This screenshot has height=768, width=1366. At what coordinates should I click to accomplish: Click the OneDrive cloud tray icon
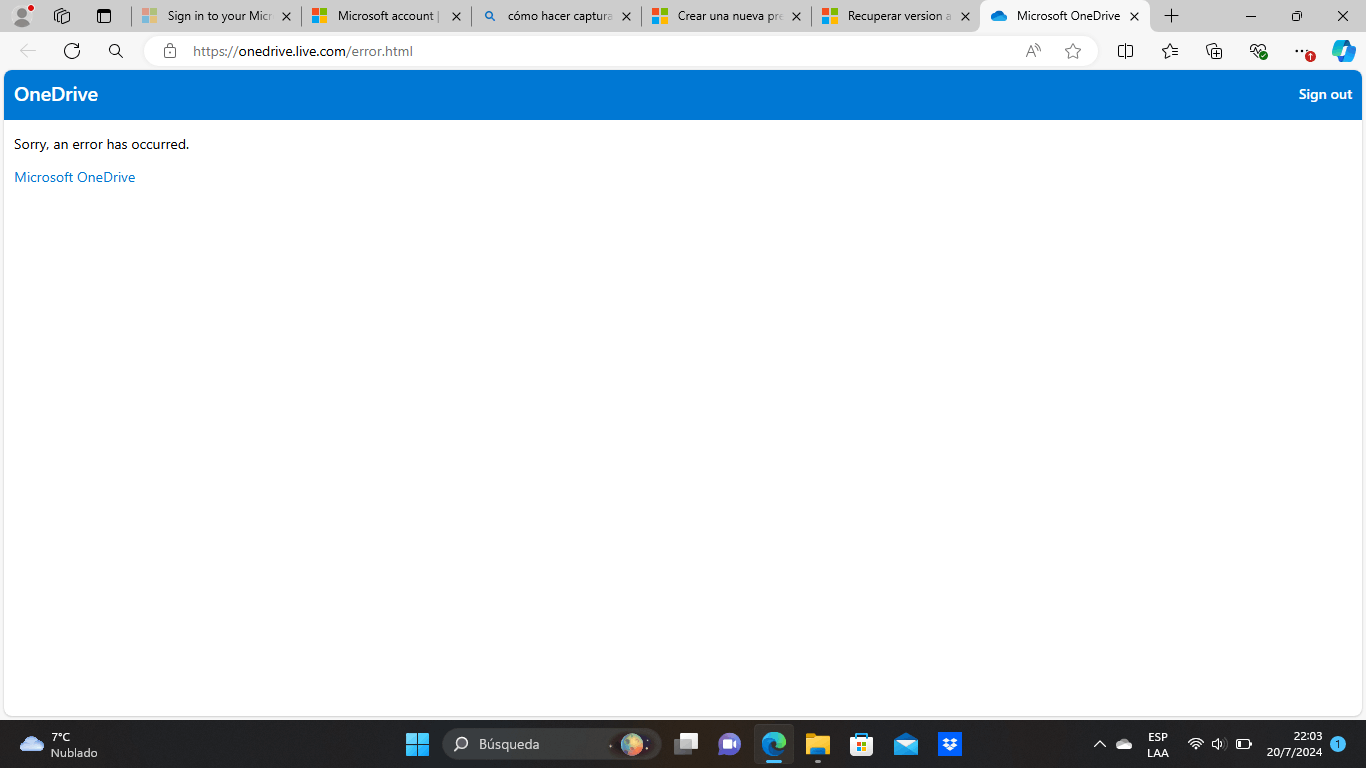(x=1124, y=744)
